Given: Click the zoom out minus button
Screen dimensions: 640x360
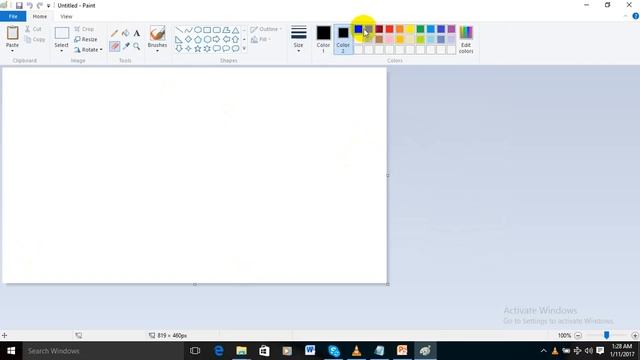Looking at the screenshot, I should click(578, 336).
